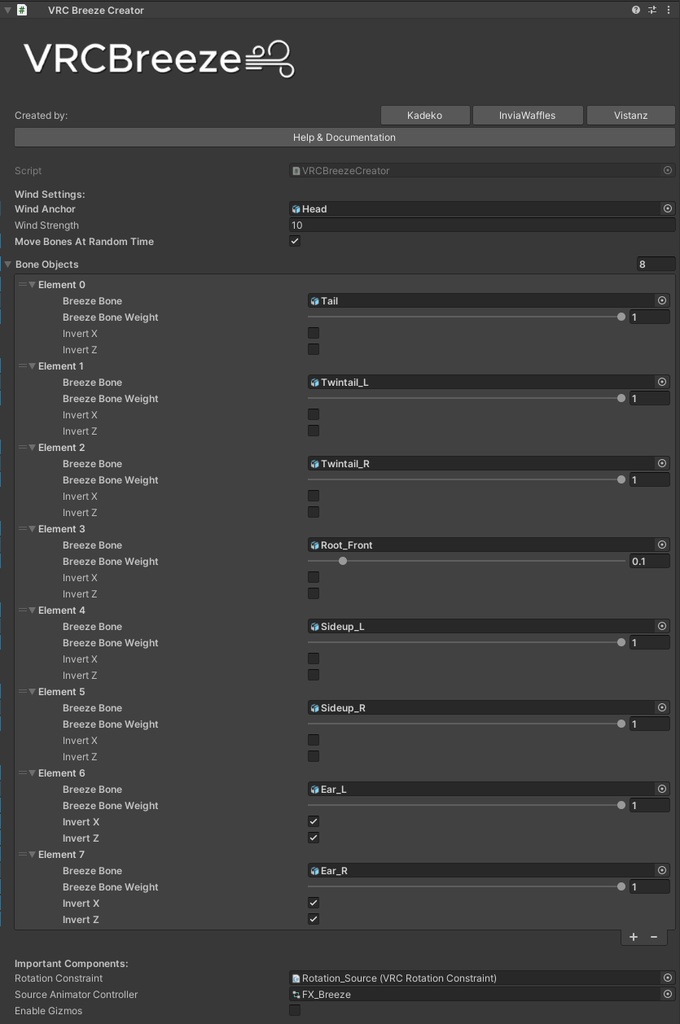680x1024 pixels.
Task: Disable Invert Z for Ear_L
Action: [314, 838]
